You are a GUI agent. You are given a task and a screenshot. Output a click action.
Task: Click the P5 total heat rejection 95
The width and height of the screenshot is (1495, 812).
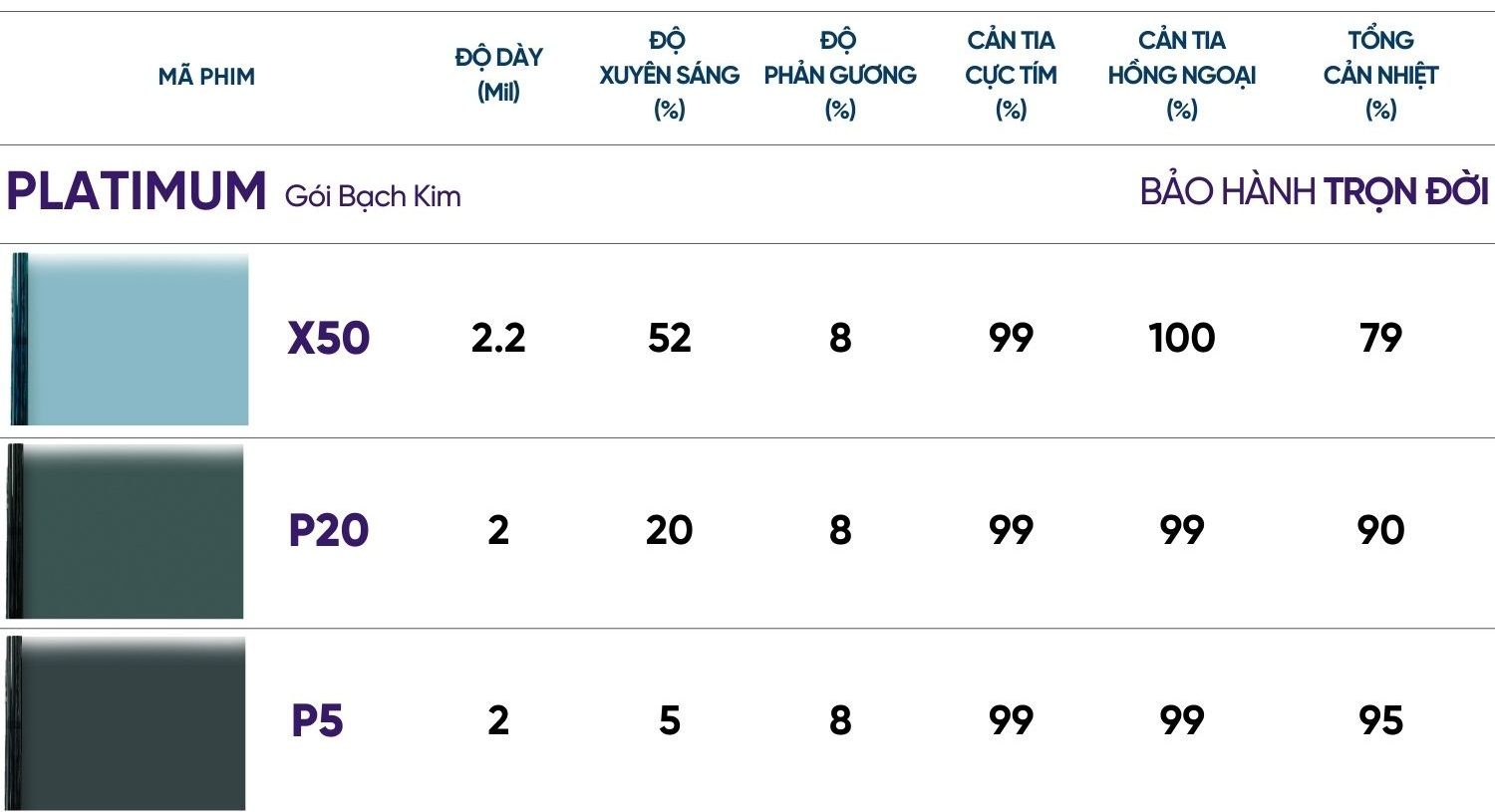tap(1381, 721)
